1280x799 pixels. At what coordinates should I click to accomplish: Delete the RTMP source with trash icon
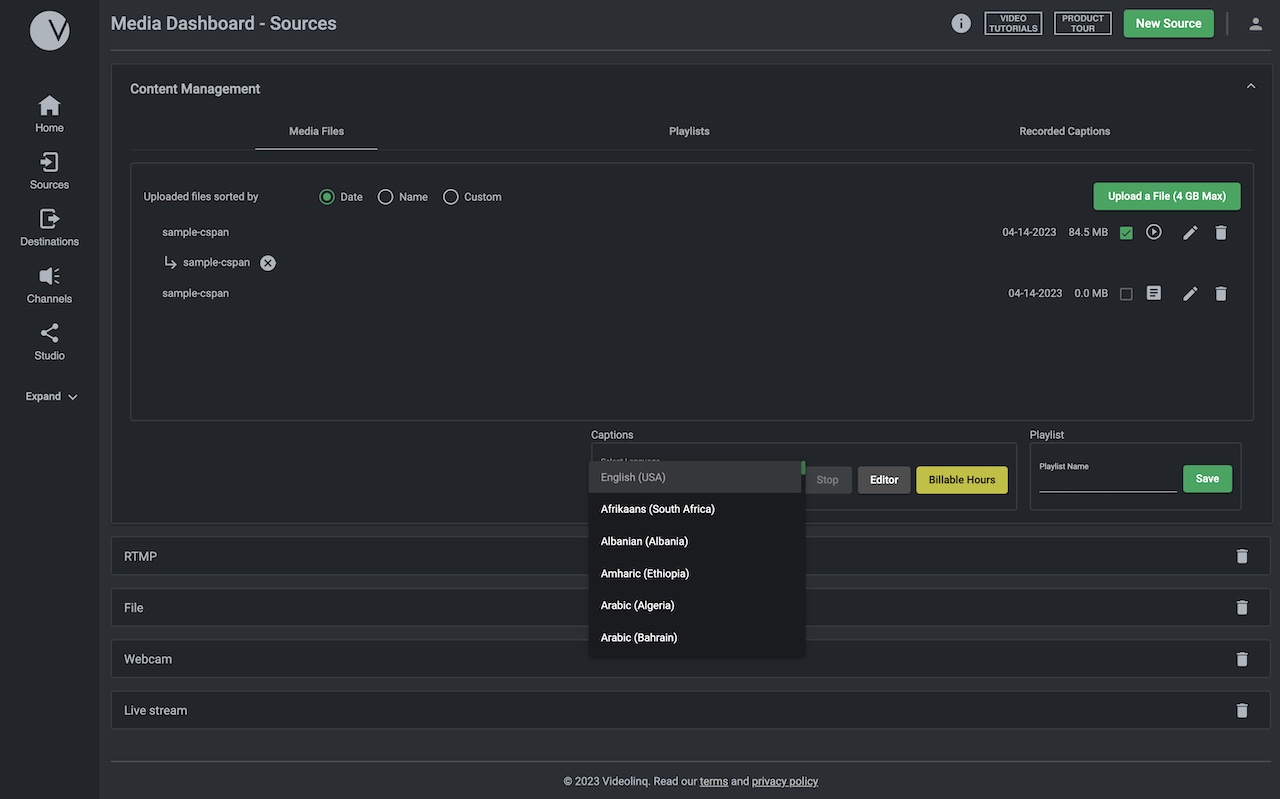(x=1241, y=555)
